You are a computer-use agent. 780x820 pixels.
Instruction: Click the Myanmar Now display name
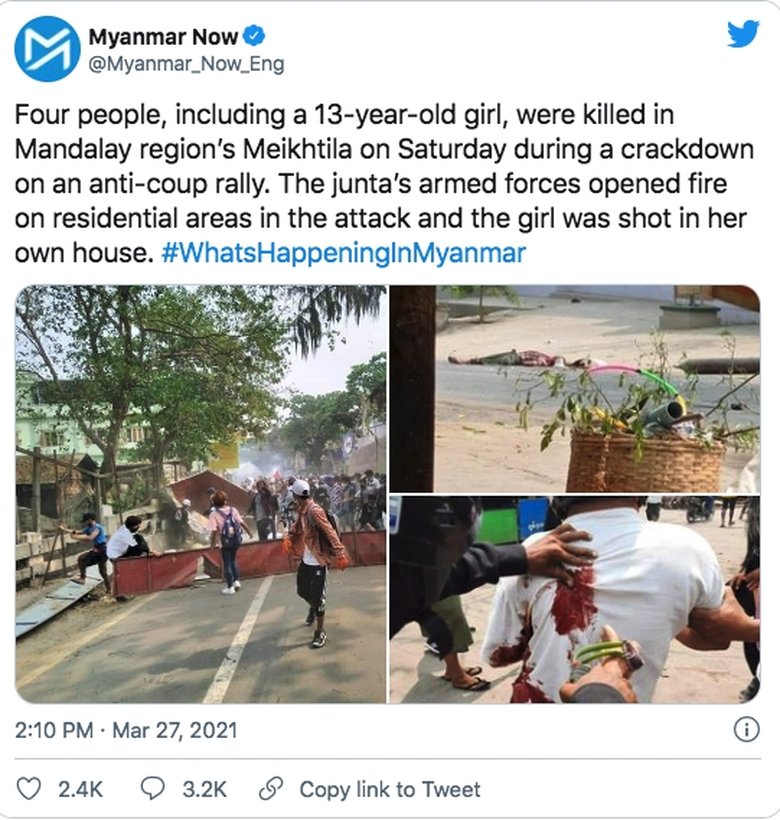163,38
